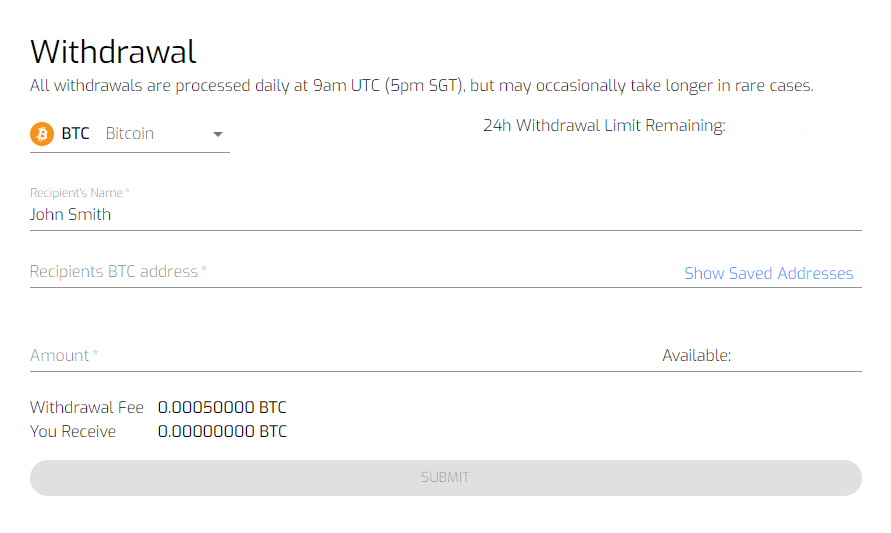Click the daily processing time notice text
Screen dimensions: 891x533
coord(422,86)
